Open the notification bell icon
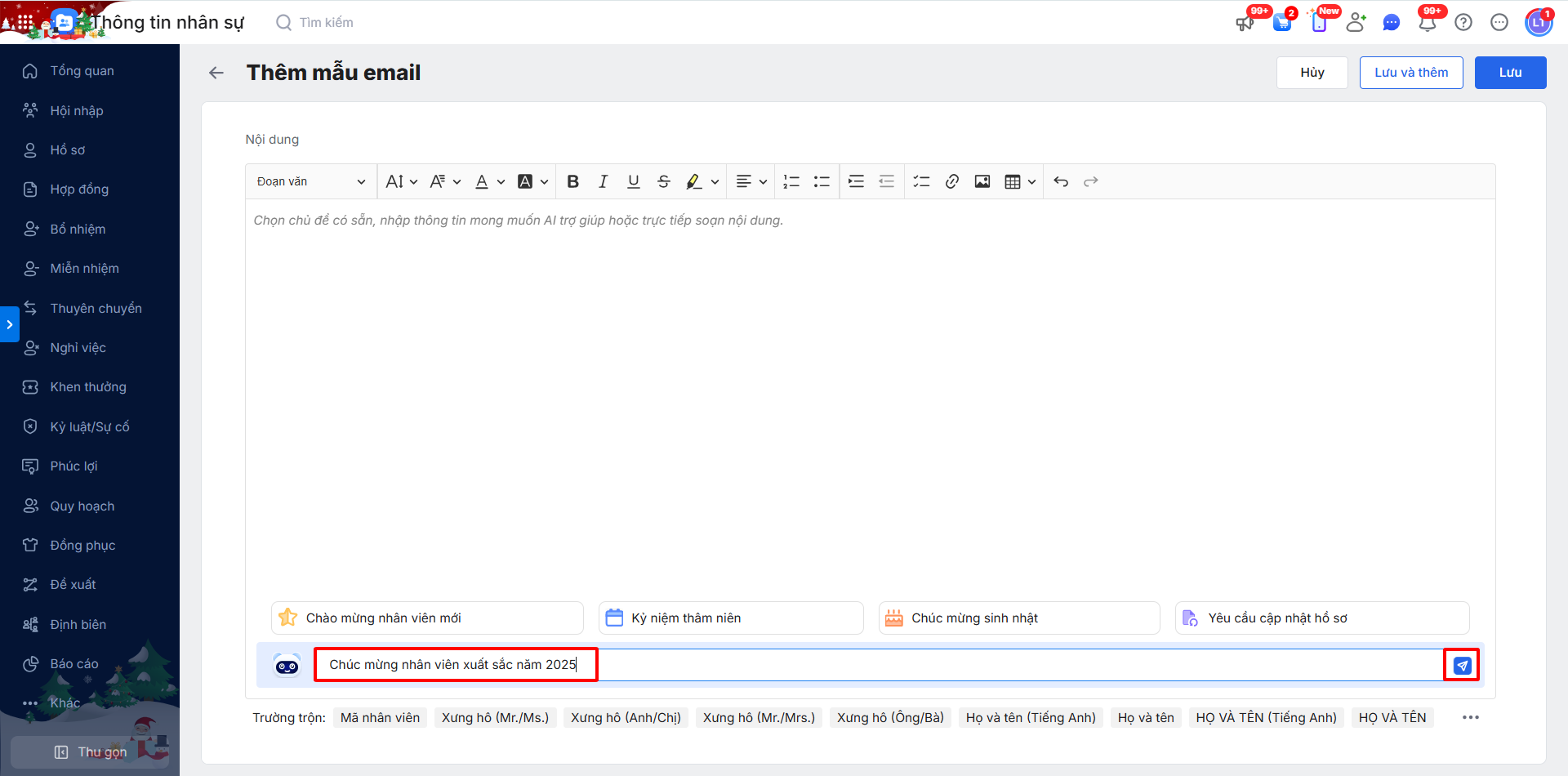This screenshot has width=1568, height=776. [1427, 23]
